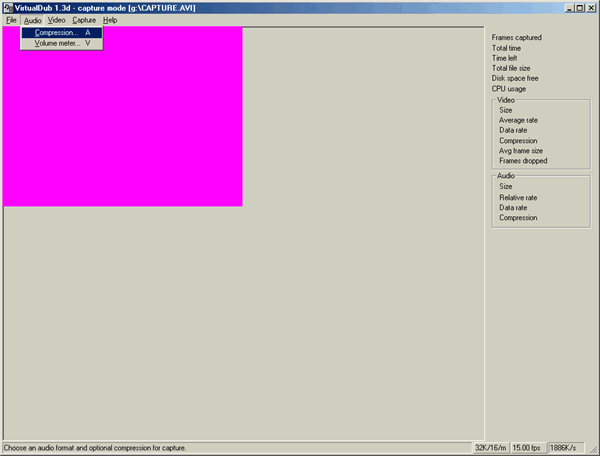Click the Relative rate label in Audio group
Image resolution: width=600 pixels, height=456 pixels.
[518, 197]
